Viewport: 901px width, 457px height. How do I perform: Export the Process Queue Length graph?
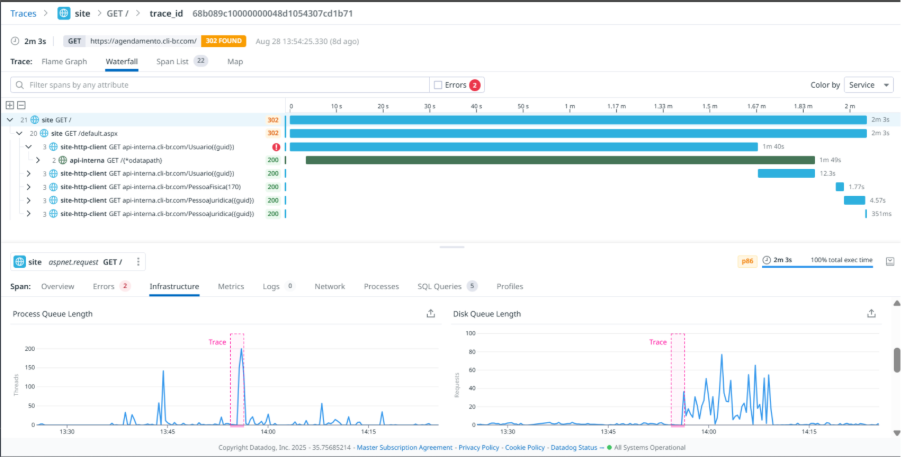[431, 313]
